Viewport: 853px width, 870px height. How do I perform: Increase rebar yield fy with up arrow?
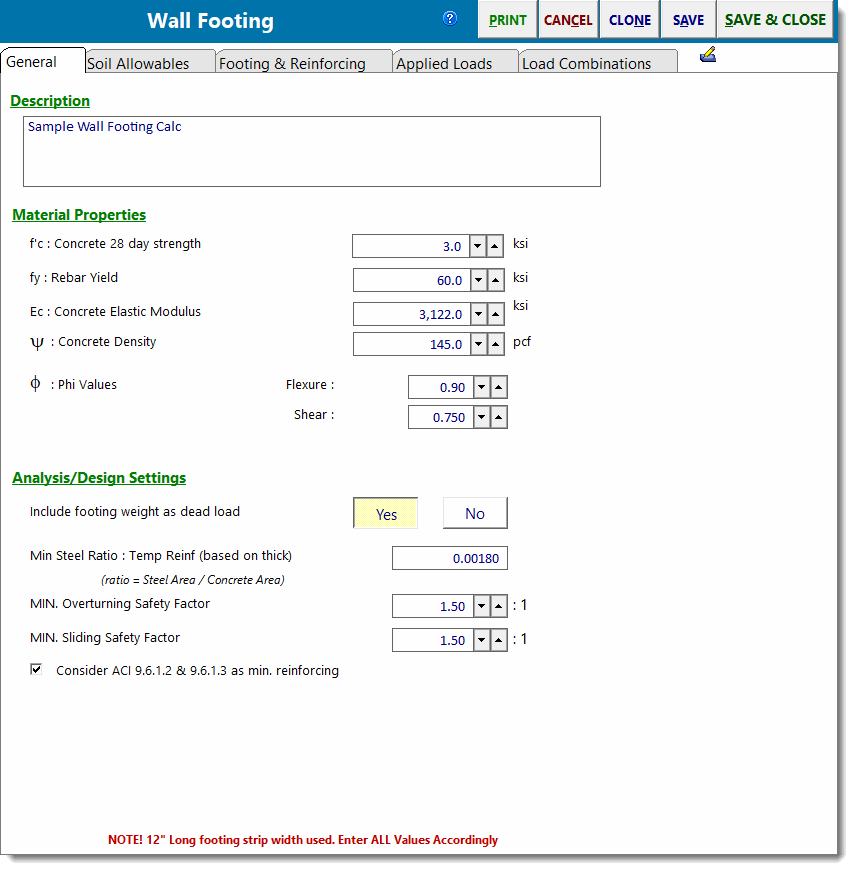(496, 280)
